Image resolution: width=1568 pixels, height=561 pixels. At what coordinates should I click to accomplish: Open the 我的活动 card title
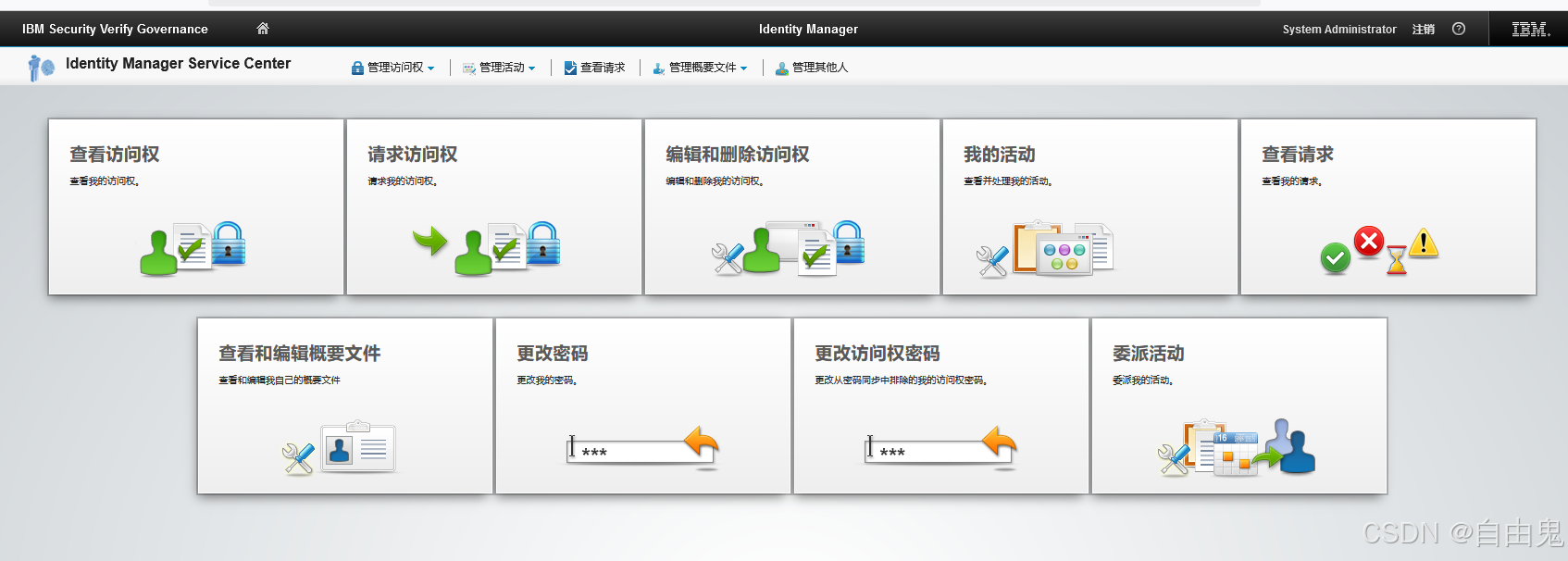(x=1000, y=155)
